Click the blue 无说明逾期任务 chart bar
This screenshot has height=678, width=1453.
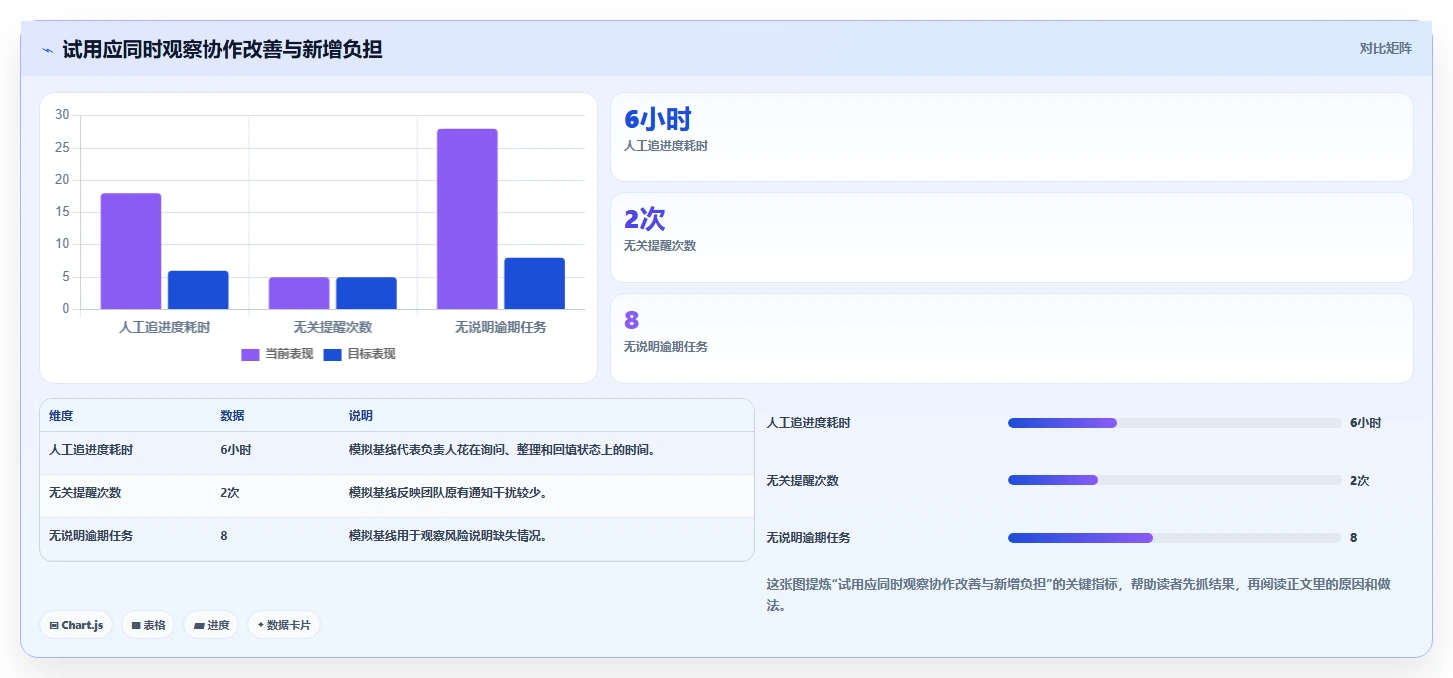tap(534, 283)
